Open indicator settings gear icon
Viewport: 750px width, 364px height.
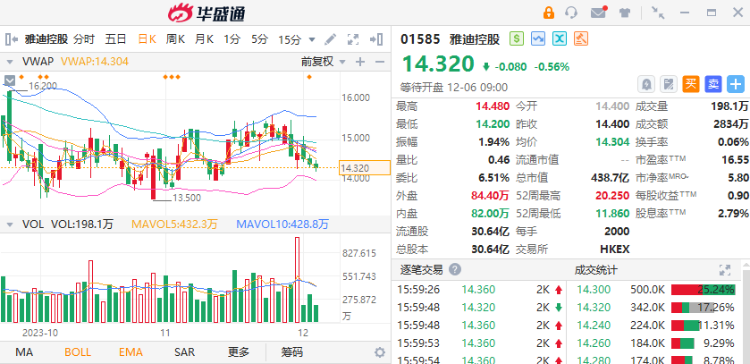[380, 353]
